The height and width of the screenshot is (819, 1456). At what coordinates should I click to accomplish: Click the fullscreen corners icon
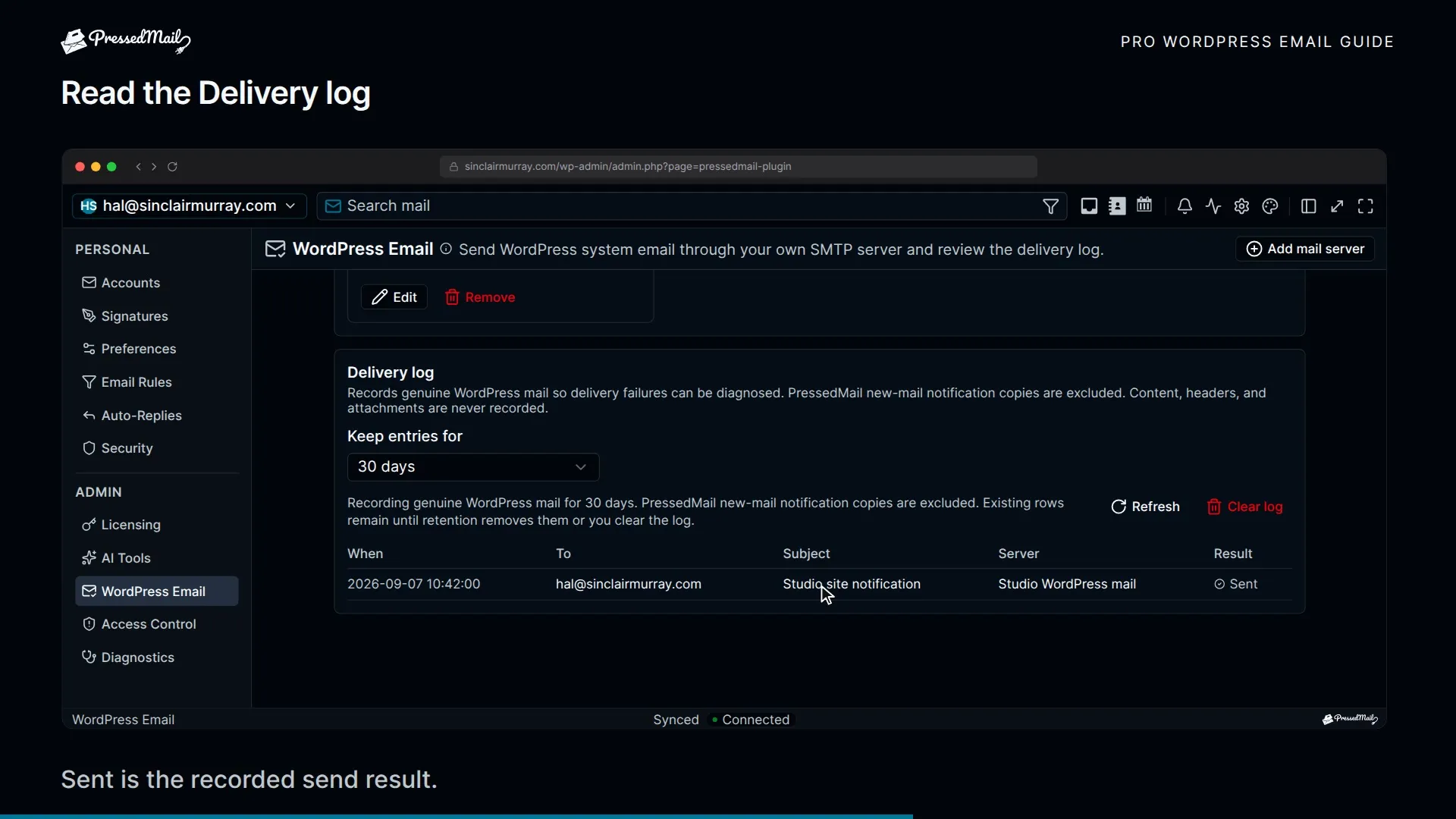pyautogui.click(x=1366, y=206)
